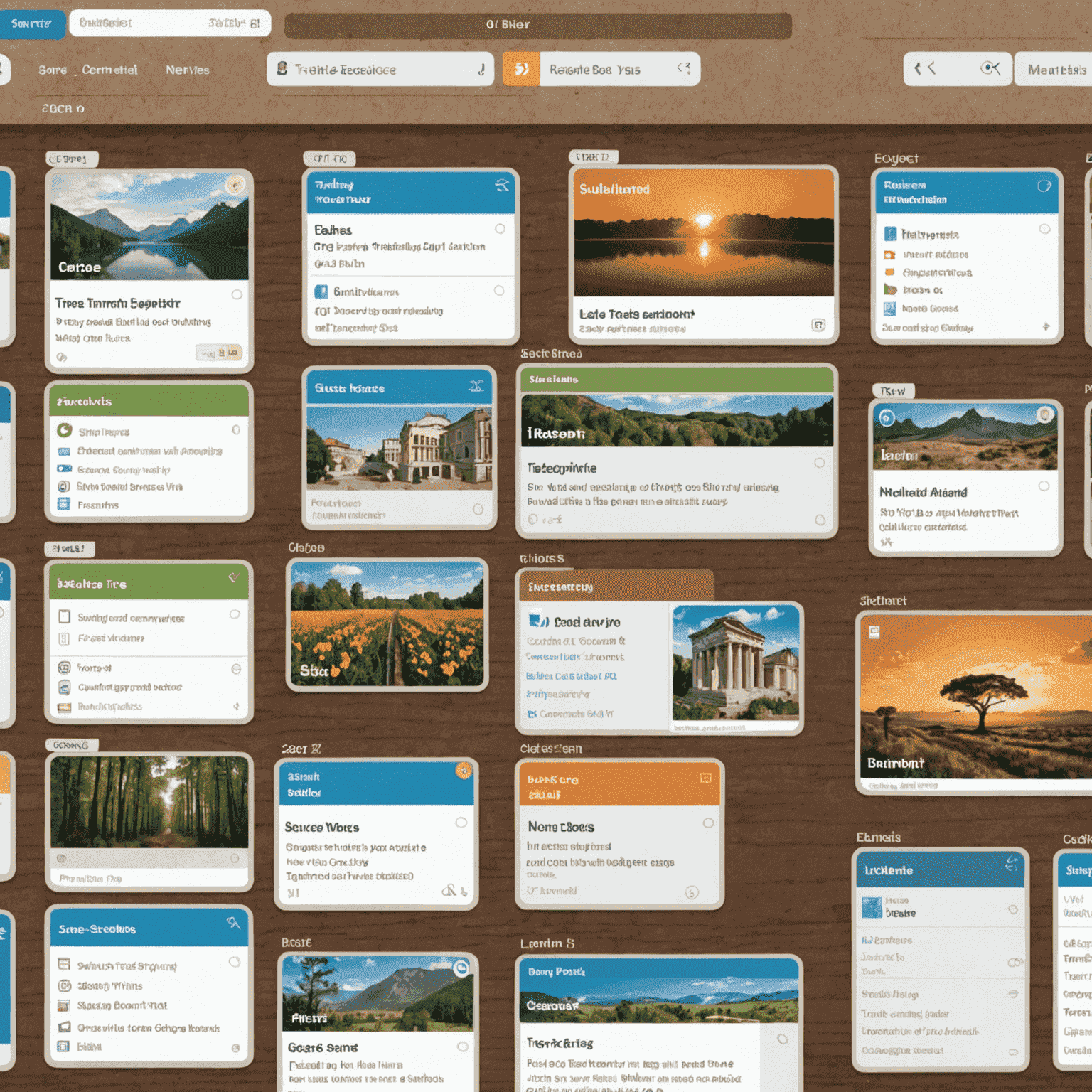1092x1092 pixels.
Task: Click the small icon at sunset card's bottom right
Action: (818, 325)
